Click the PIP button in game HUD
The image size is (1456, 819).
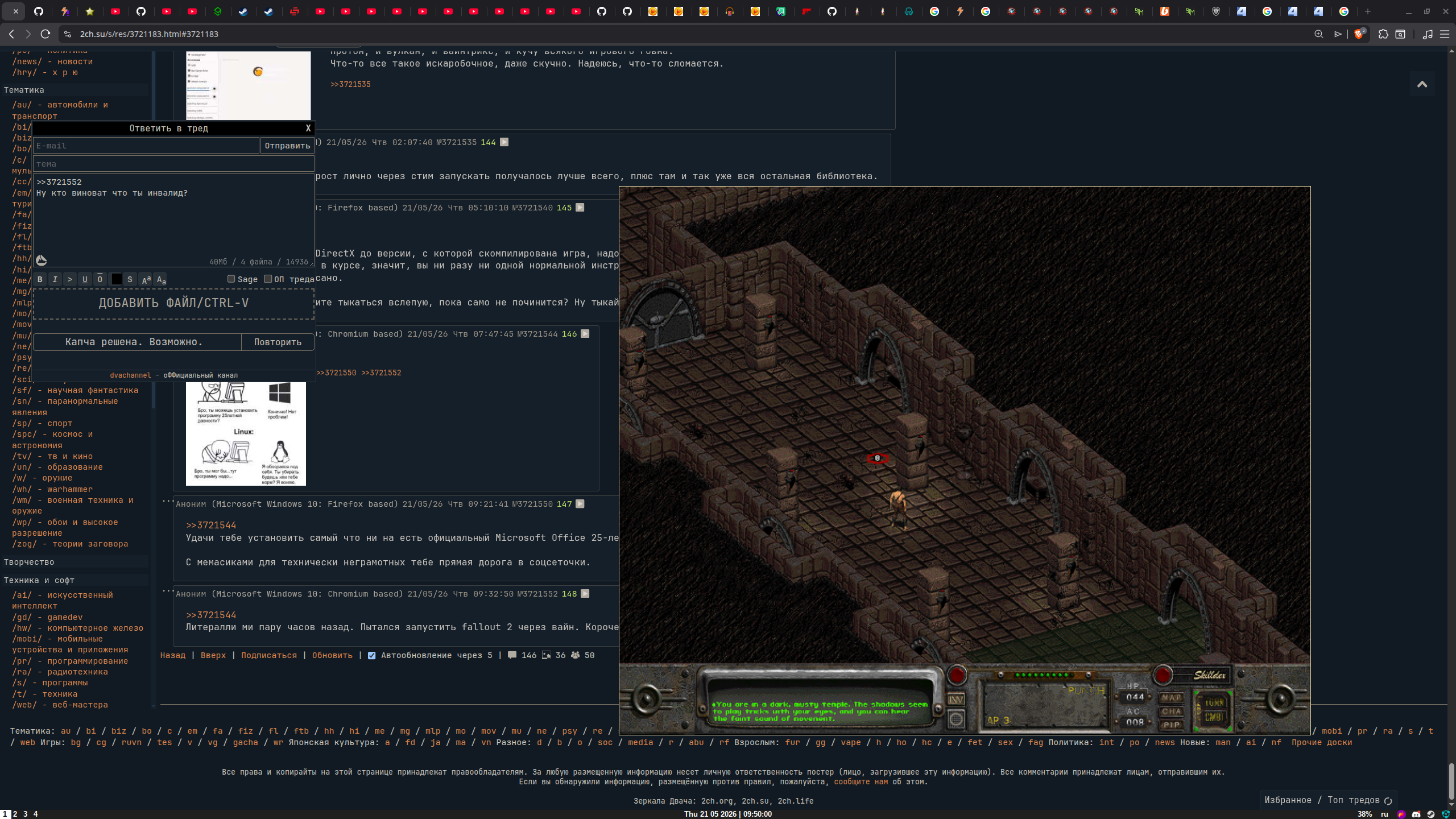(x=1171, y=725)
